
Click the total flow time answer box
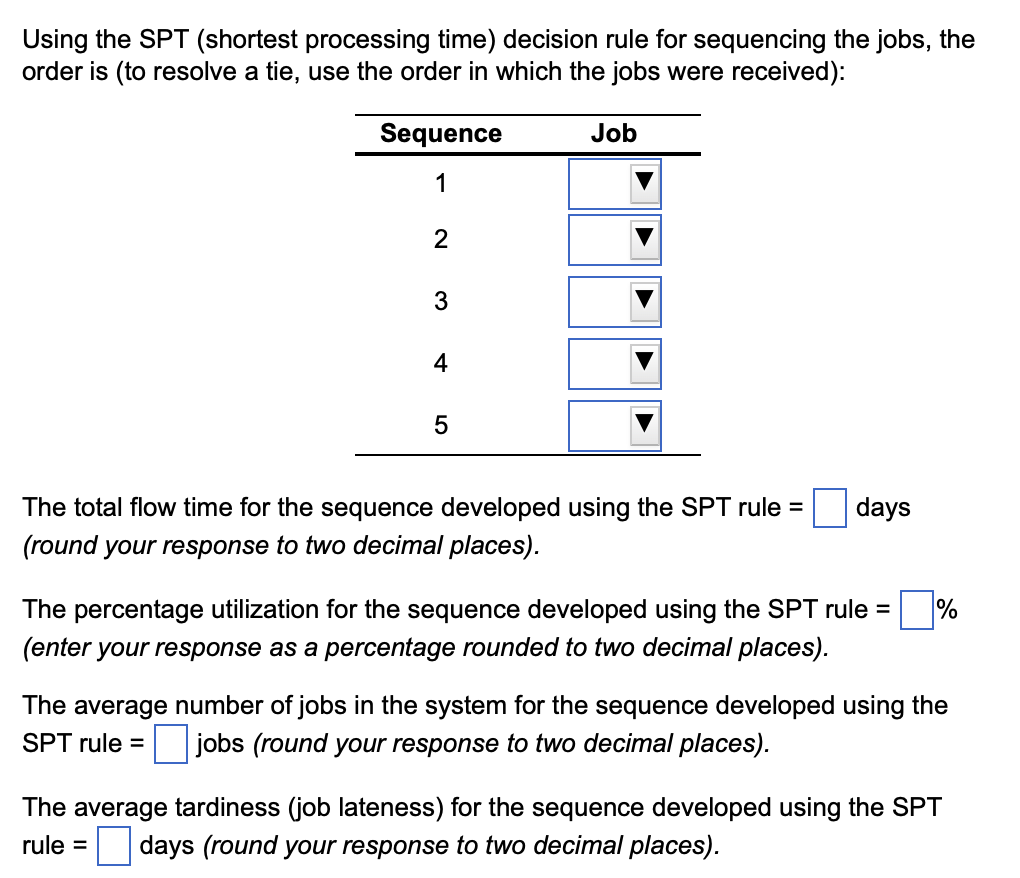pyautogui.click(x=829, y=508)
